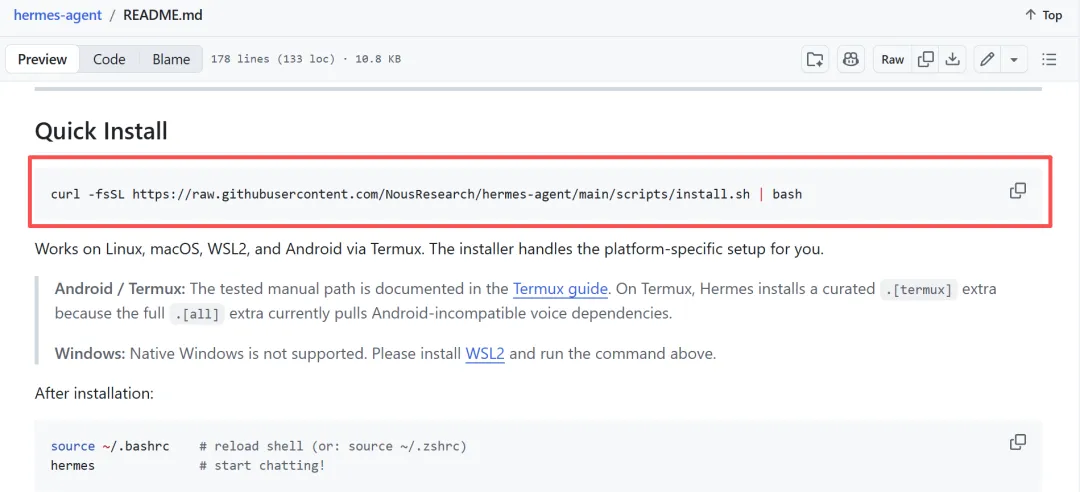This screenshot has width=1080, height=492.
Task: Switch to the Code tab
Action: 109,59
